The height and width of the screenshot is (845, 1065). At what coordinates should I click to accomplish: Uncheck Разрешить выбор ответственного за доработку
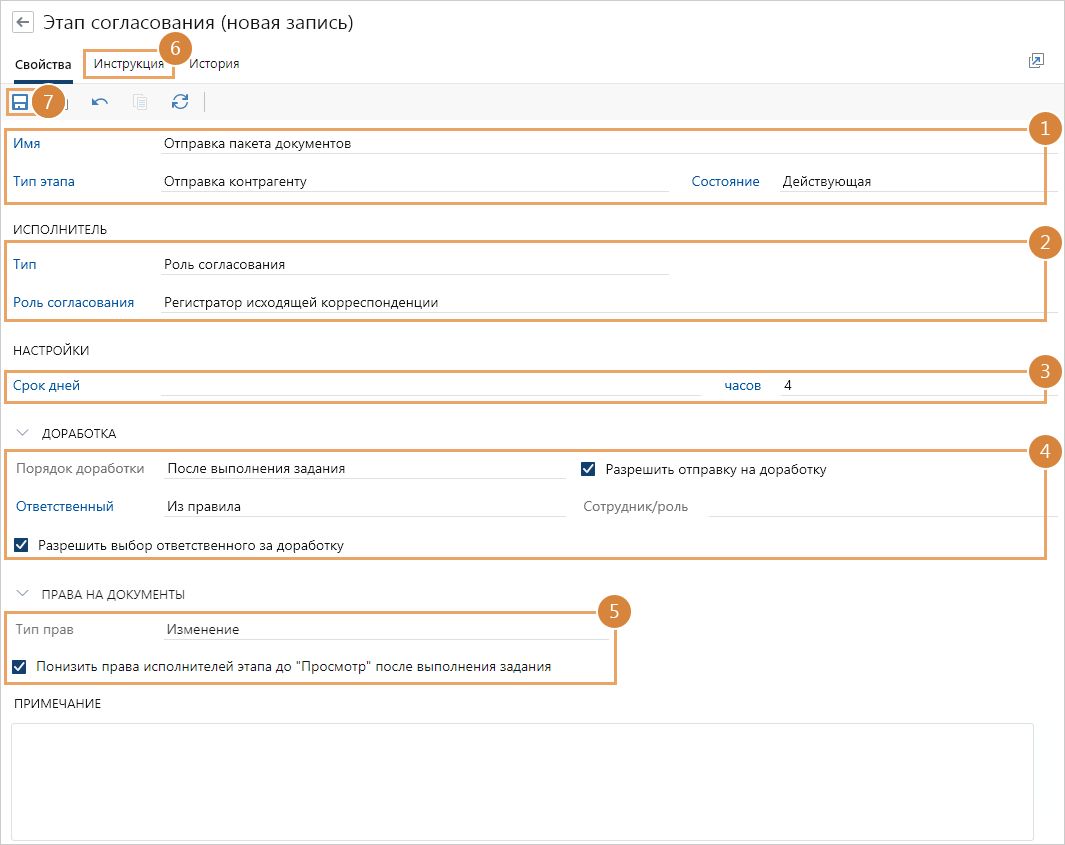[22, 545]
